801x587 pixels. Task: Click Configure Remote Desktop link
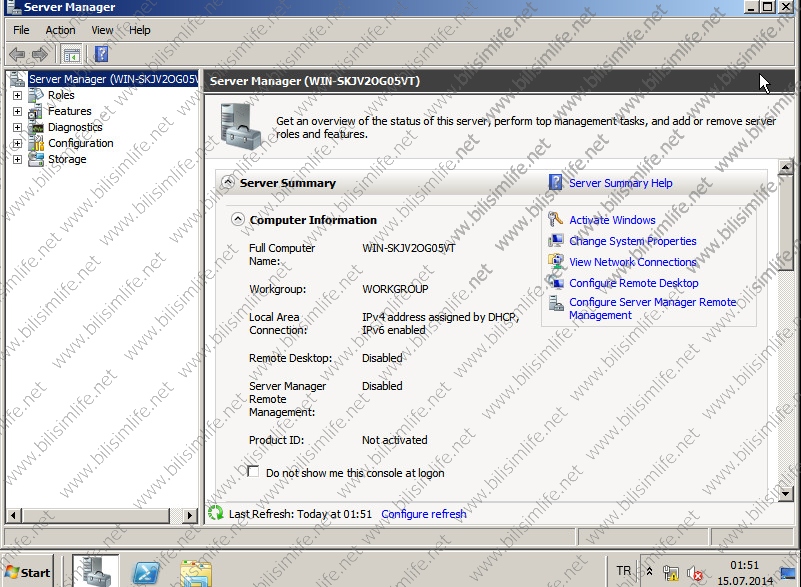pyautogui.click(x=633, y=283)
